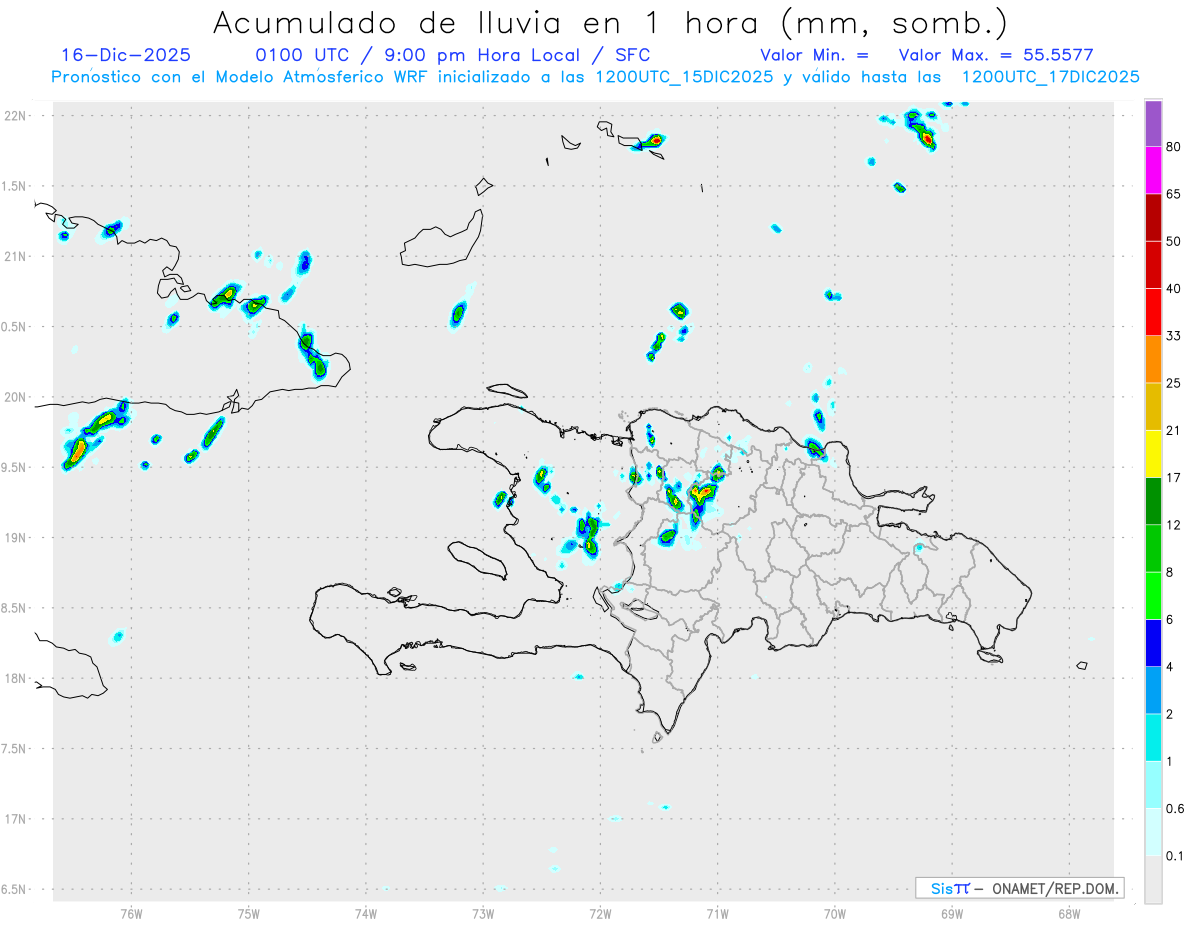Viewport: 1200px width, 927px height.
Task: Choose the cyan legend segment between 1 and 2
Action: [1153, 737]
